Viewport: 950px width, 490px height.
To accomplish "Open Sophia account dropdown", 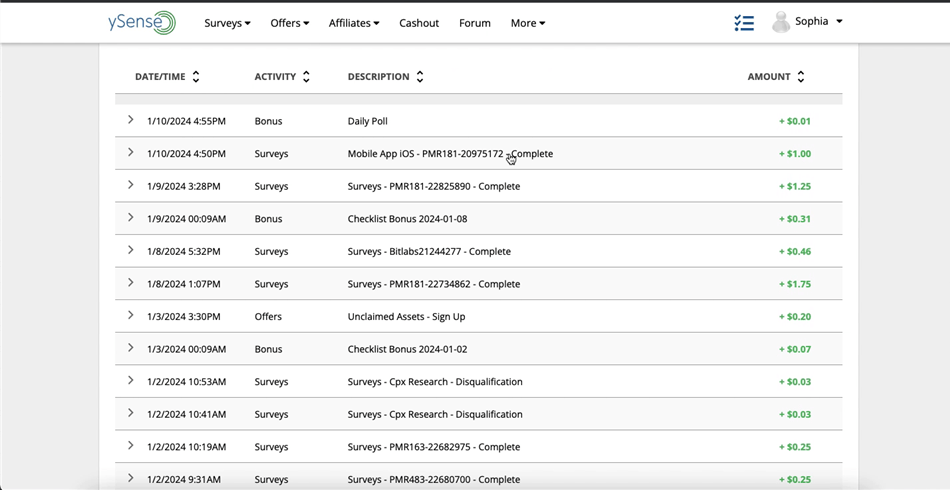I will (x=819, y=22).
